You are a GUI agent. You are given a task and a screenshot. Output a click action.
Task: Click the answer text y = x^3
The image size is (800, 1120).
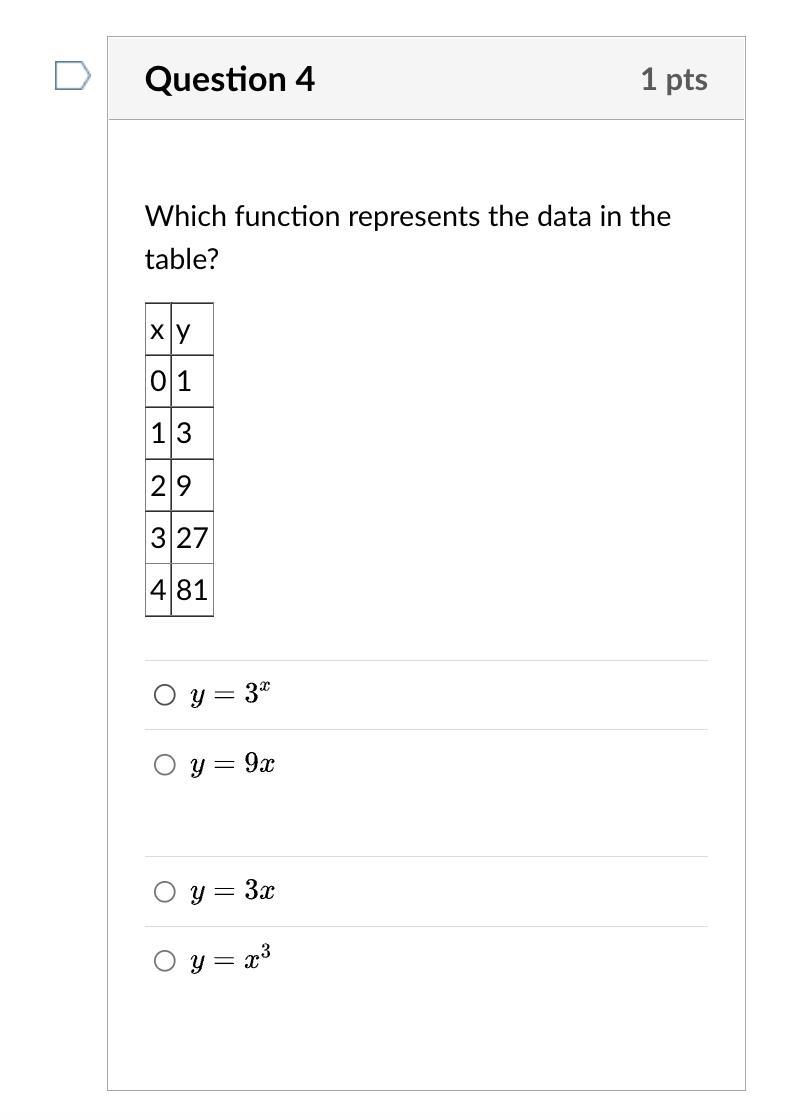pos(231,960)
